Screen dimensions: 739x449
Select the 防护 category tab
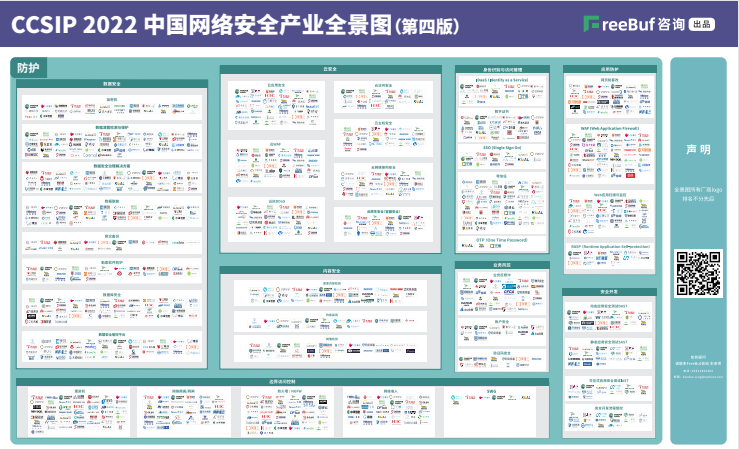[29, 68]
